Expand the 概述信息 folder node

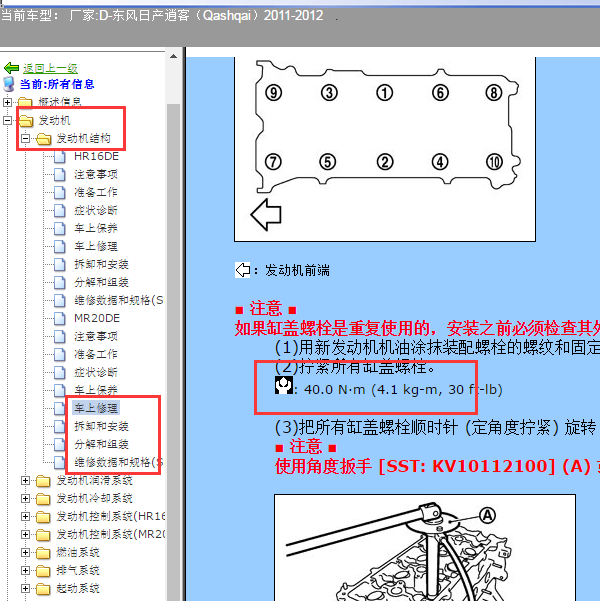coord(7,102)
